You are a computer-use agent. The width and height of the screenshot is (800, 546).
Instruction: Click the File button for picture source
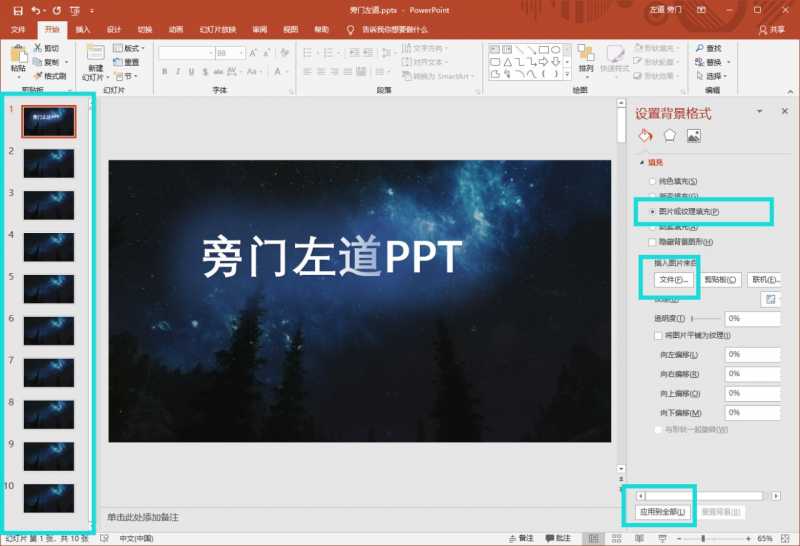point(673,280)
